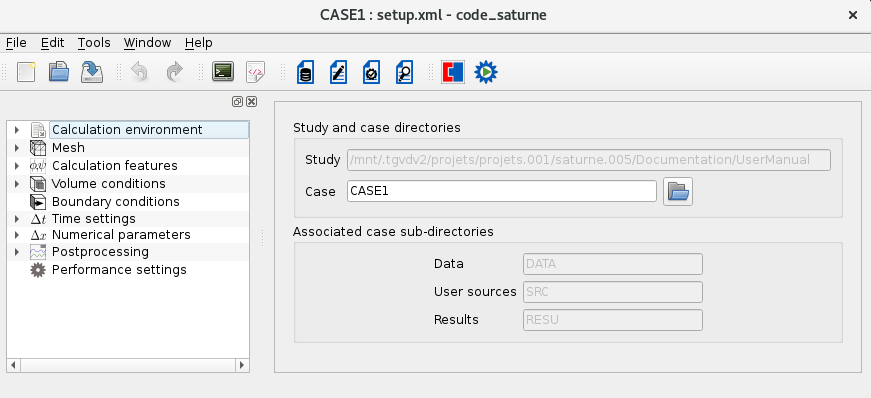
Task: Expand the Numerical parameters node
Action: click(17, 235)
